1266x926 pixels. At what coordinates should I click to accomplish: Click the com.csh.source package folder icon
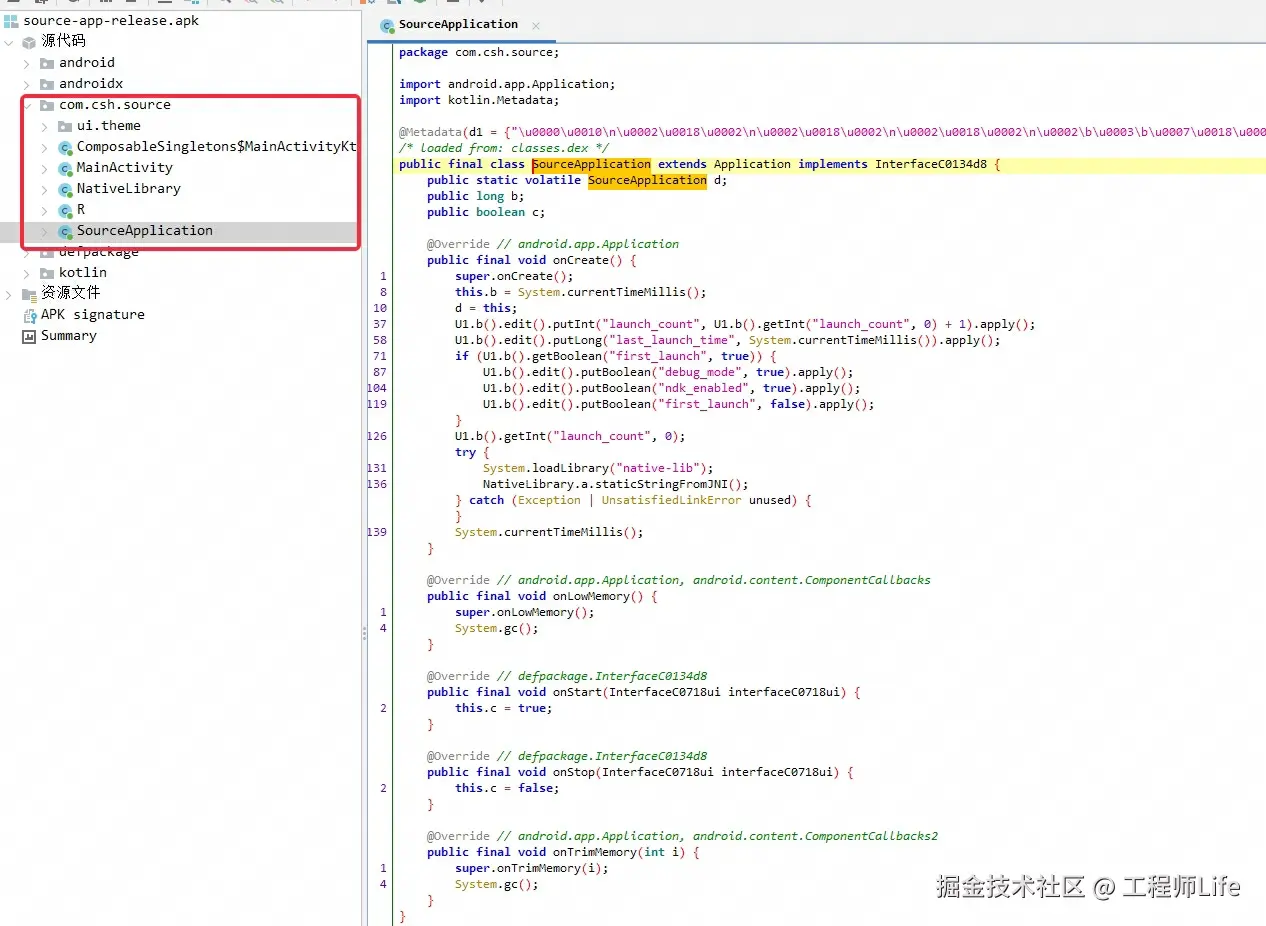pos(47,105)
